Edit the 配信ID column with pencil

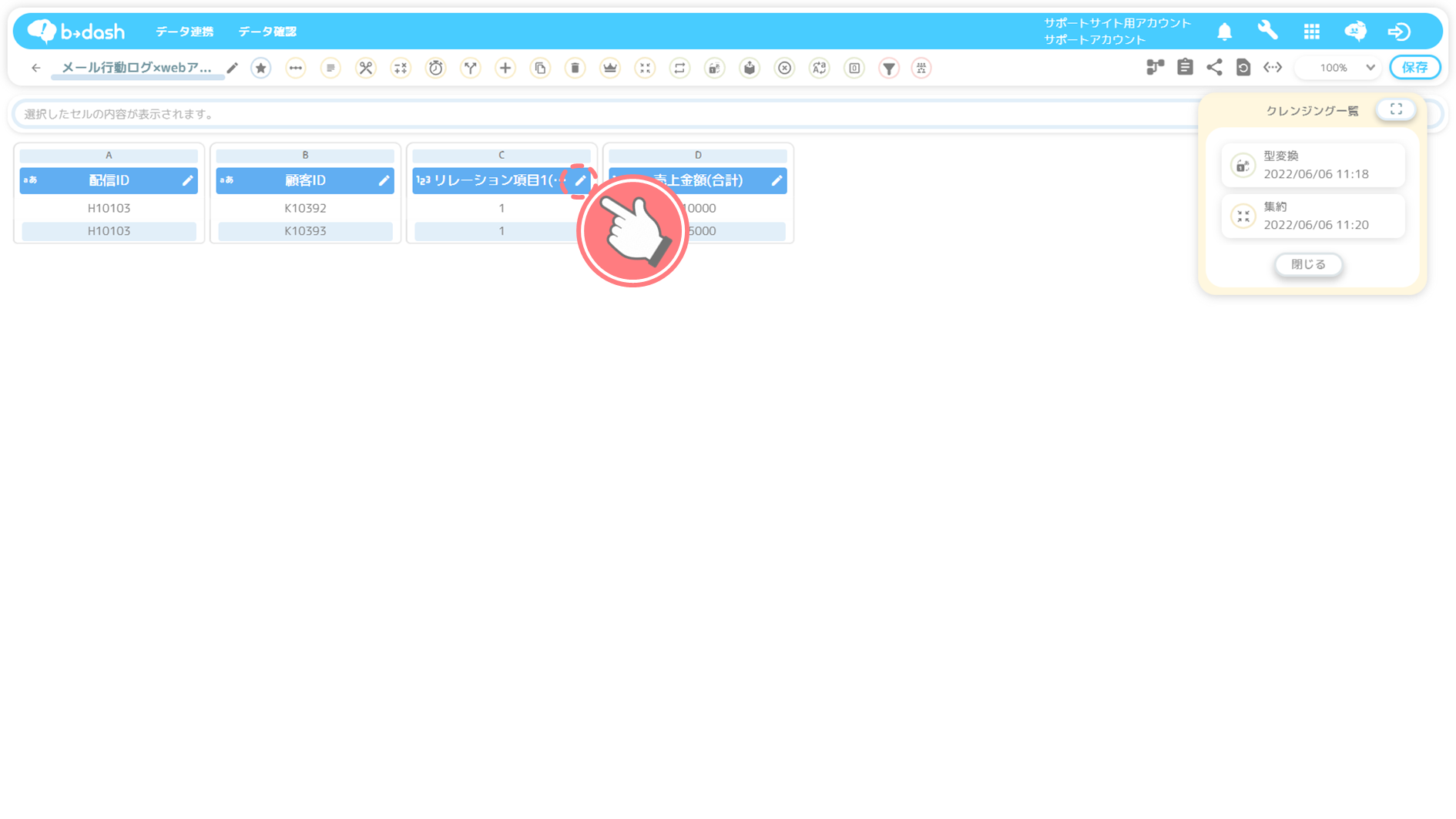coord(187,180)
